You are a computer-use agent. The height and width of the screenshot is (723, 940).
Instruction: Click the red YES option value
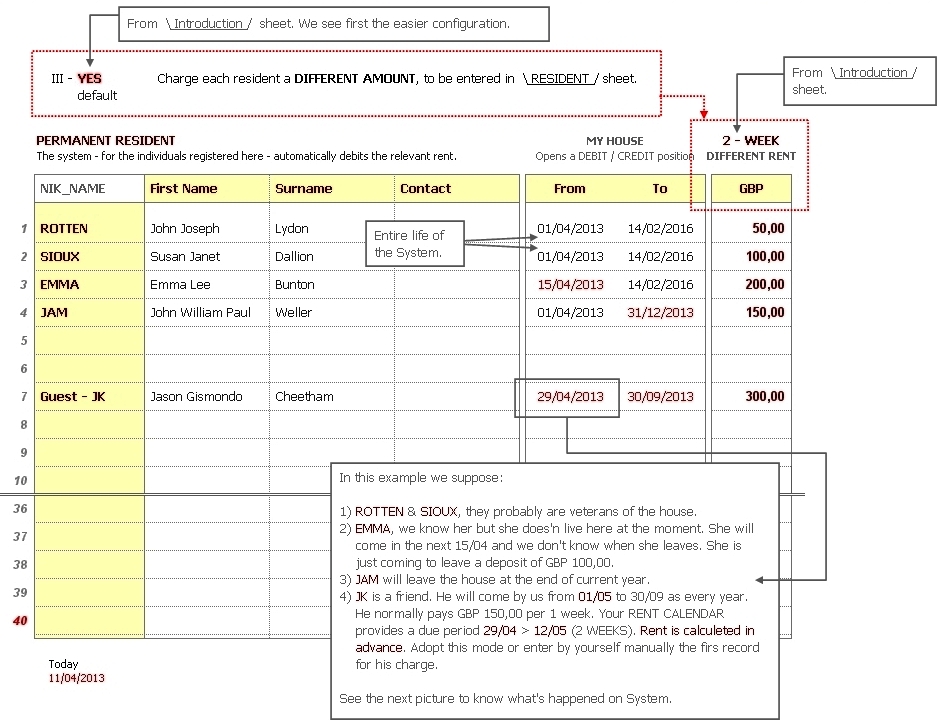click(89, 79)
